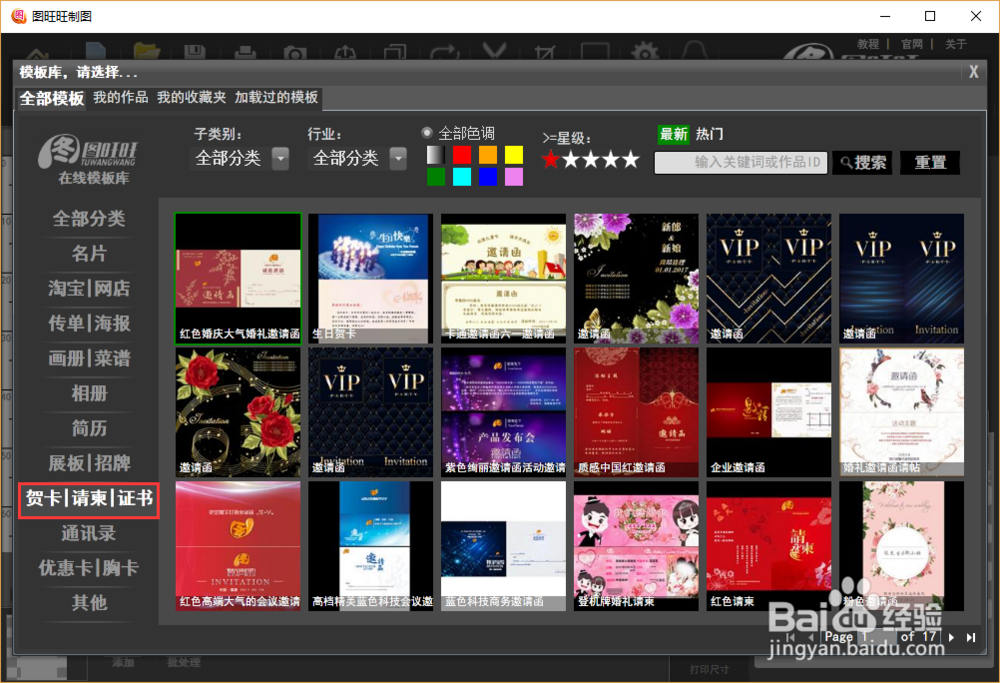Screen dimensions: 1000x683
Task: Click the camera icon in main toolbar
Action: [x=295, y=52]
